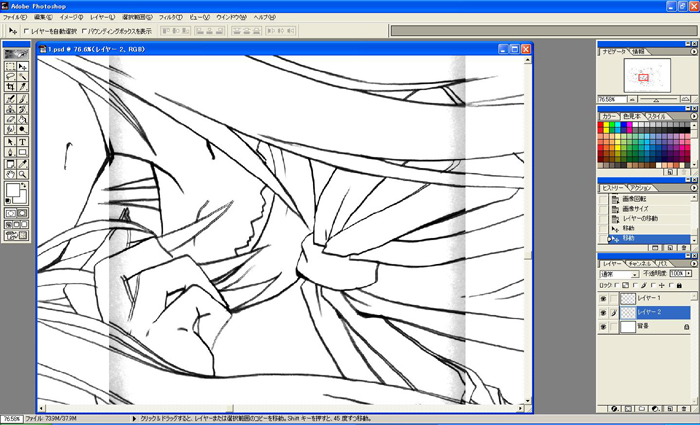
Task: Select the Lasso tool
Action: coord(10,77)
